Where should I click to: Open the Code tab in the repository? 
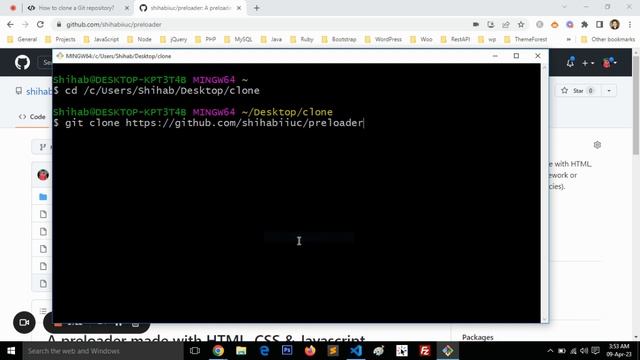point(32,117)
